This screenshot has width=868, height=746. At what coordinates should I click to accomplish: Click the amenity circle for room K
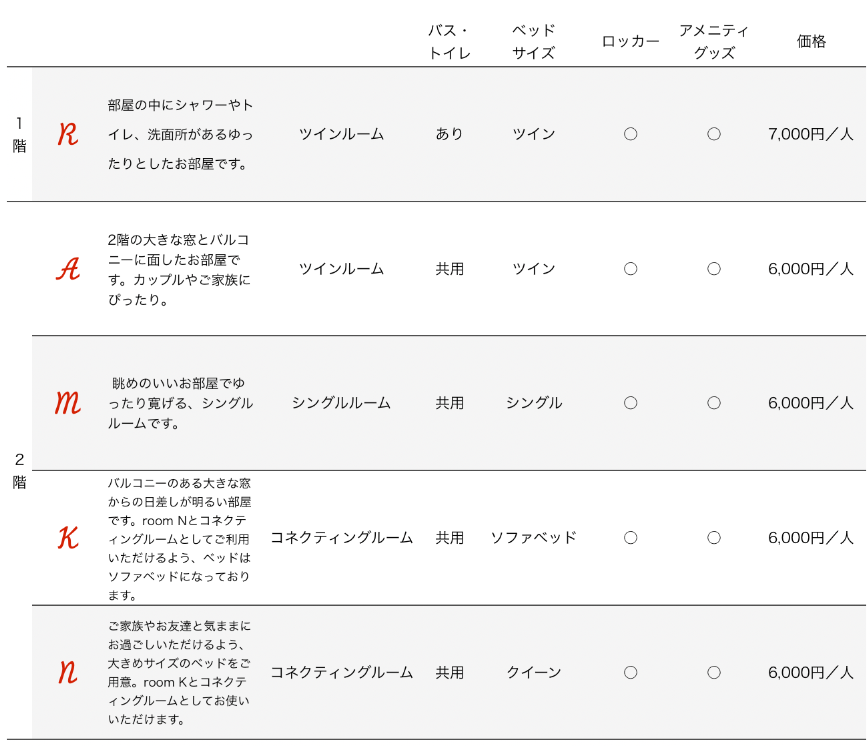714,538
